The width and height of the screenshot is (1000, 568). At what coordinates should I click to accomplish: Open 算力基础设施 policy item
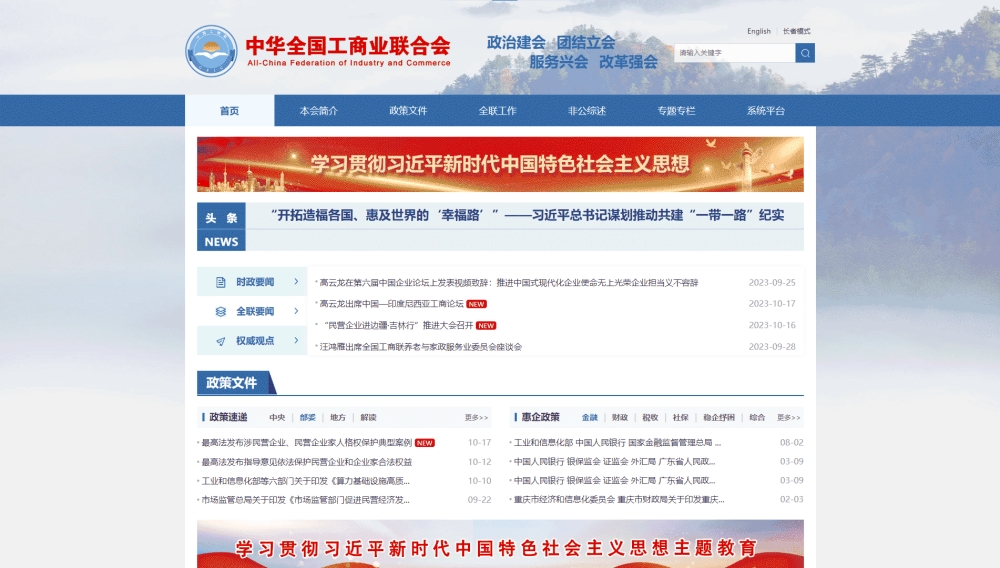pyautogui.click(x=305, y=481)
